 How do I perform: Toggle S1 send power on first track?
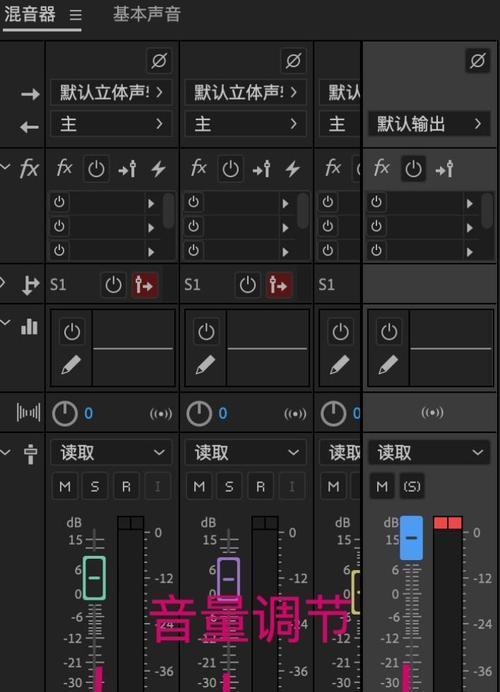[x=113, y=285]
